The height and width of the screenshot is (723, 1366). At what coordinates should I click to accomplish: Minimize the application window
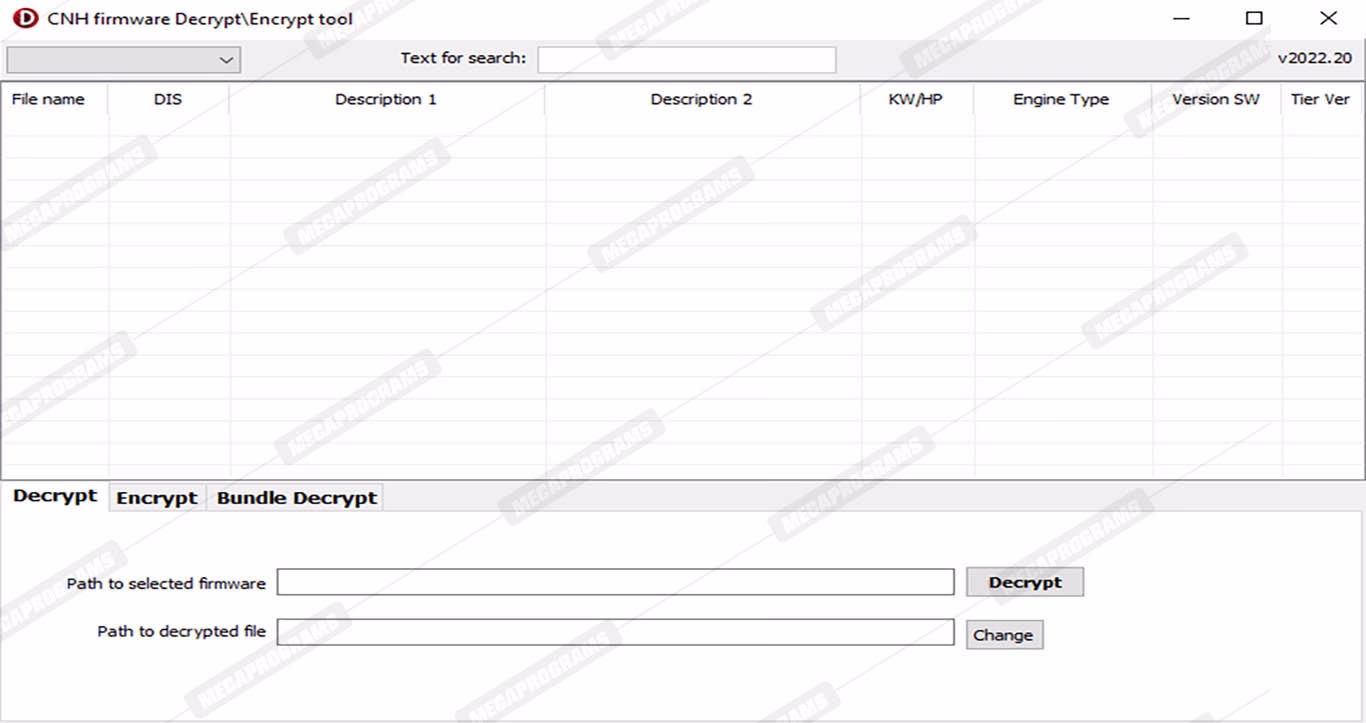click(x=1182, y=18)
